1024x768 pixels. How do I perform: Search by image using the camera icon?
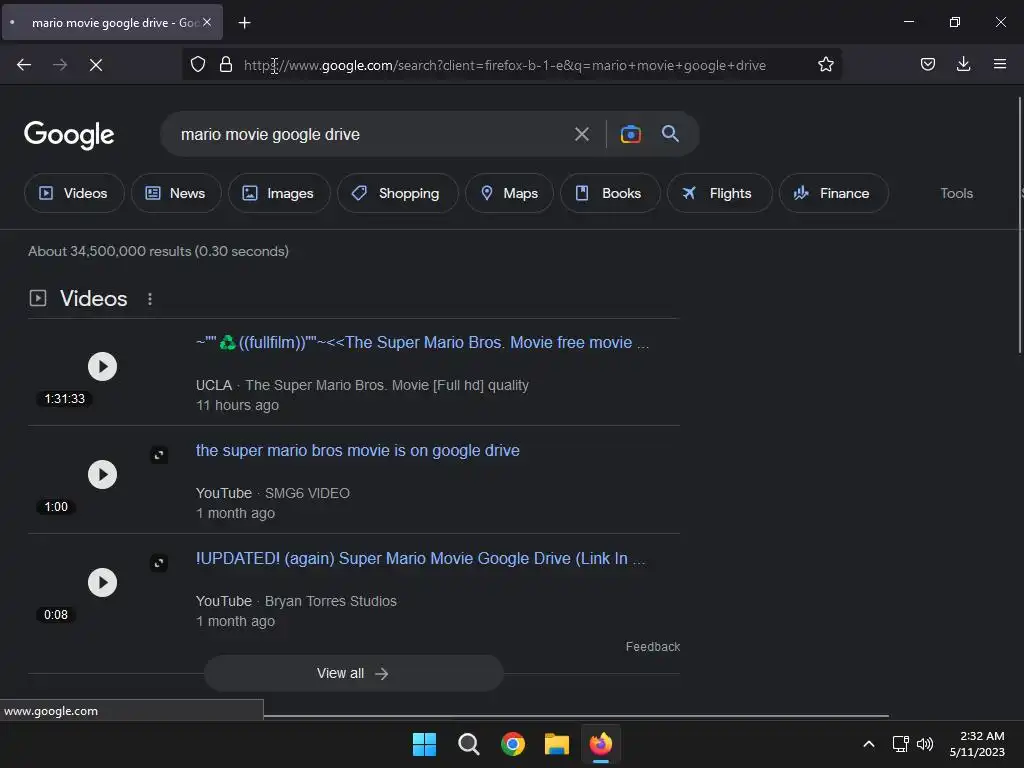pyautogui.click(x=630, y=134)
